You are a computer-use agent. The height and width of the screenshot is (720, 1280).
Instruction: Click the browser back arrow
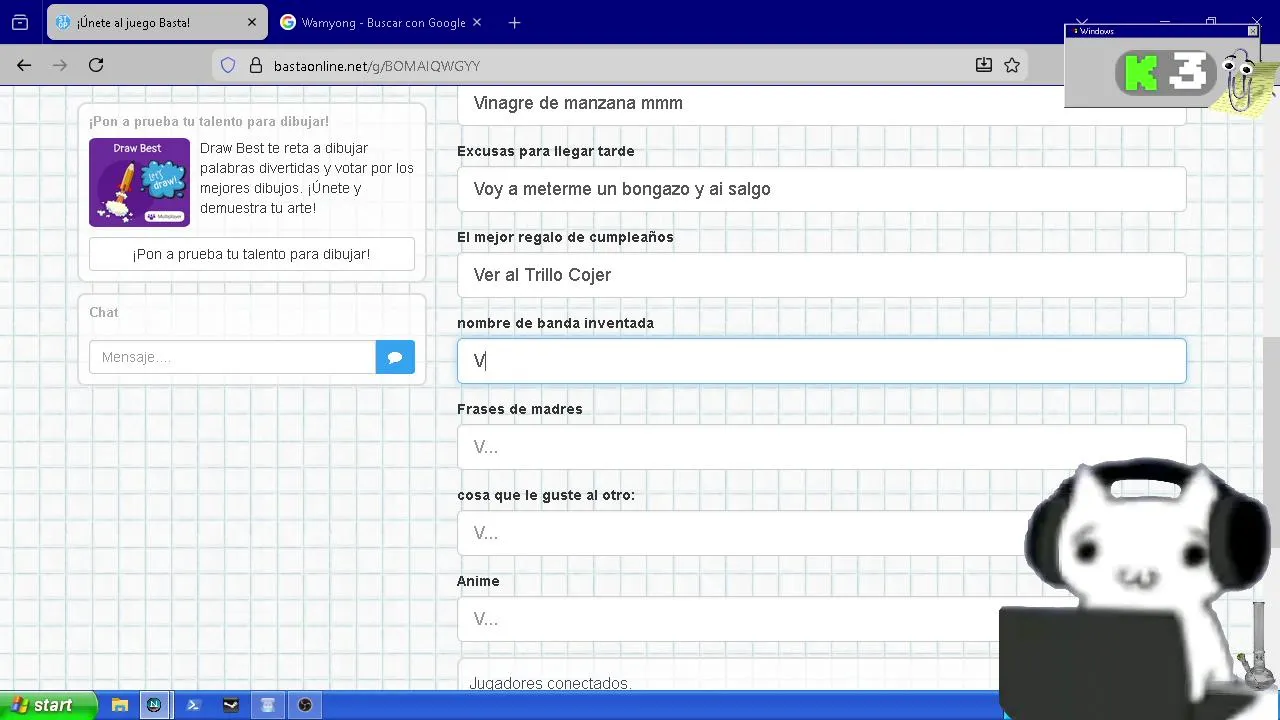24,65
